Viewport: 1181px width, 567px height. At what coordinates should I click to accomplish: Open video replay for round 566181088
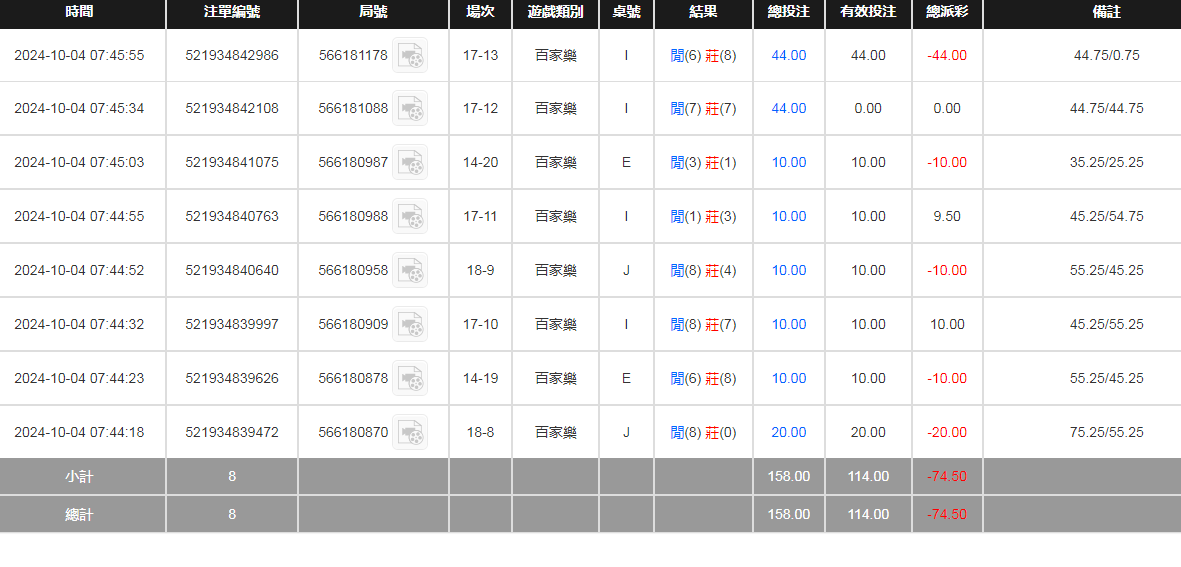click(x=410, y=108)
